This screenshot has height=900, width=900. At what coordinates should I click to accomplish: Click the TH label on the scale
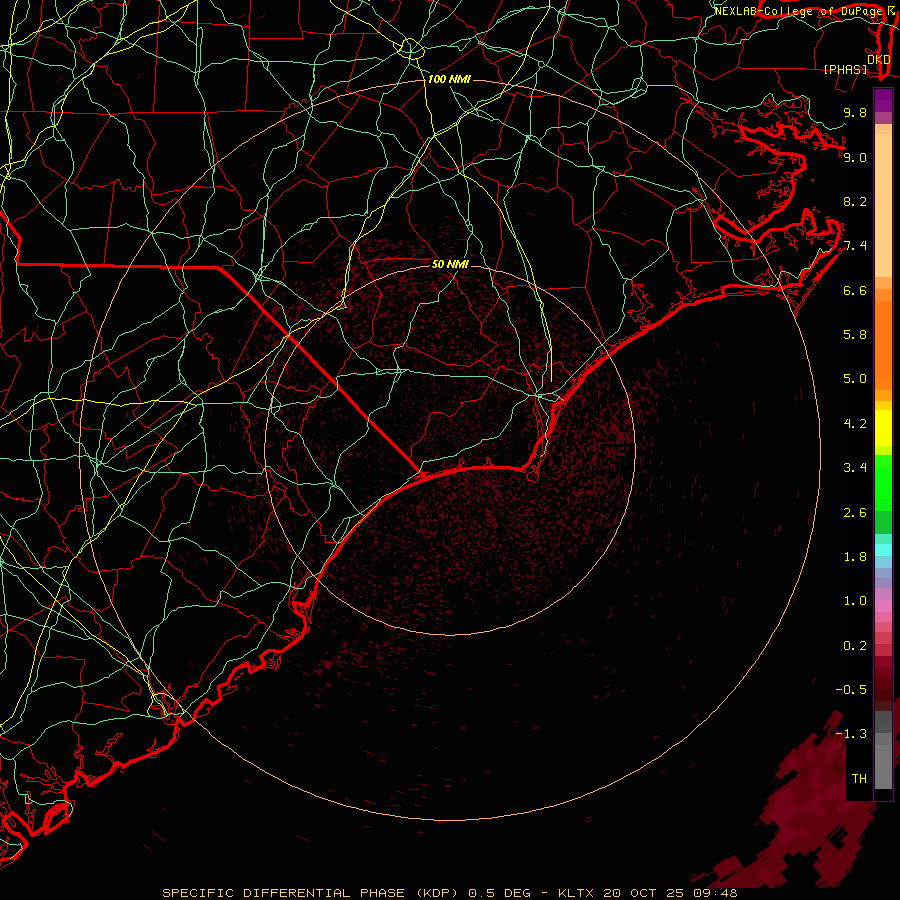coord(859,779)
